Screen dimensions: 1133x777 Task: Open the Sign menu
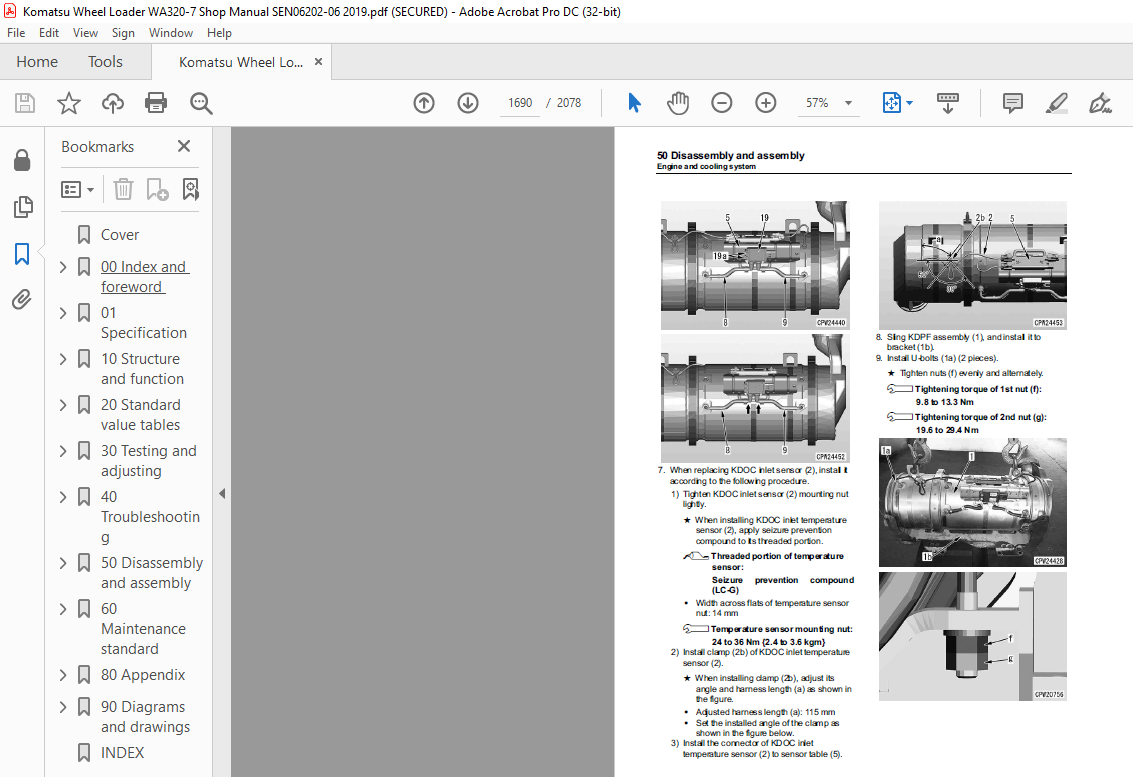pos(124,33)
